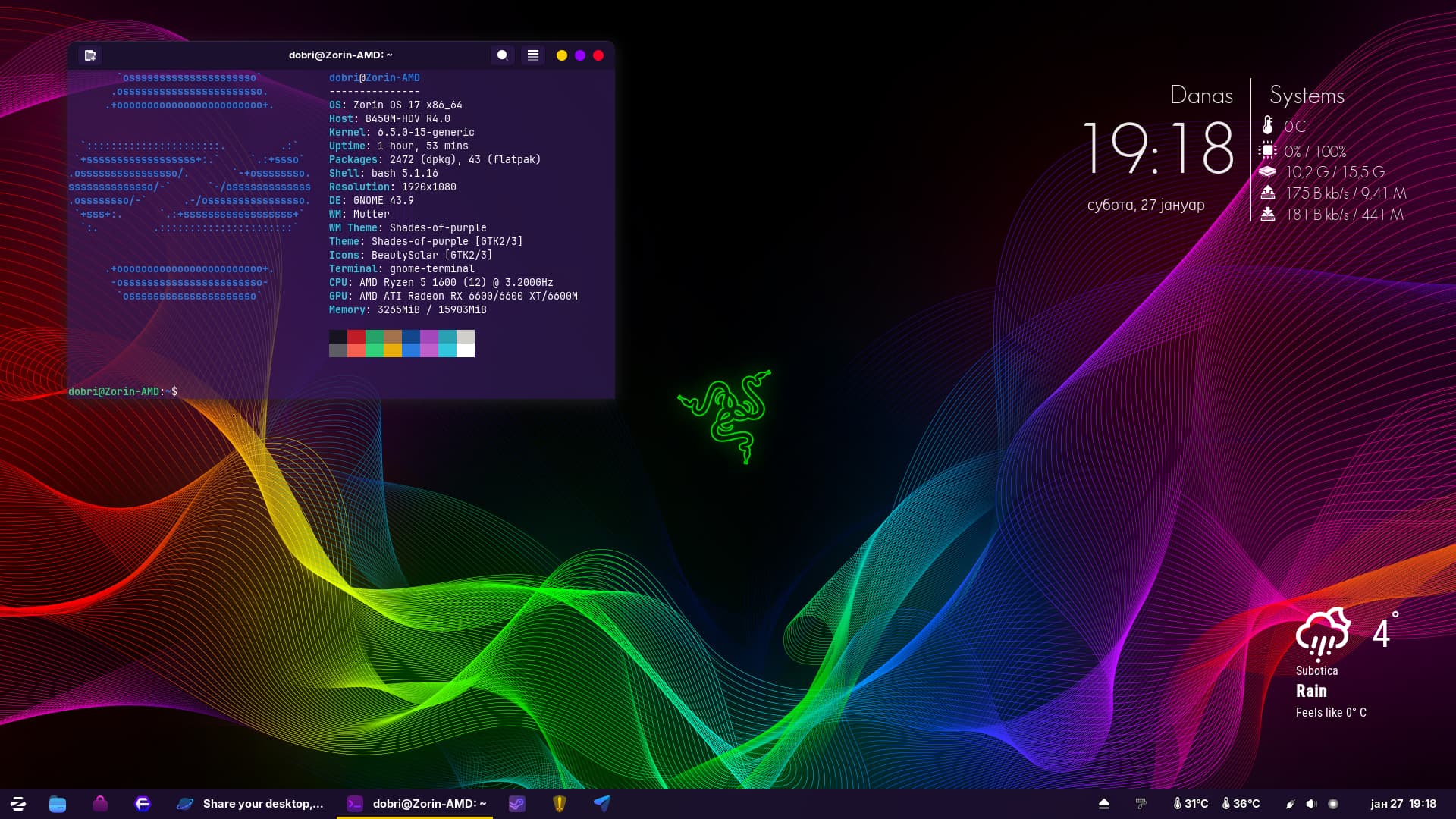1456x819 pixels.
Task: Click the Kernel: 6.5.0-15-generic line
Action: pyautogui.click(x=402, y=133)
